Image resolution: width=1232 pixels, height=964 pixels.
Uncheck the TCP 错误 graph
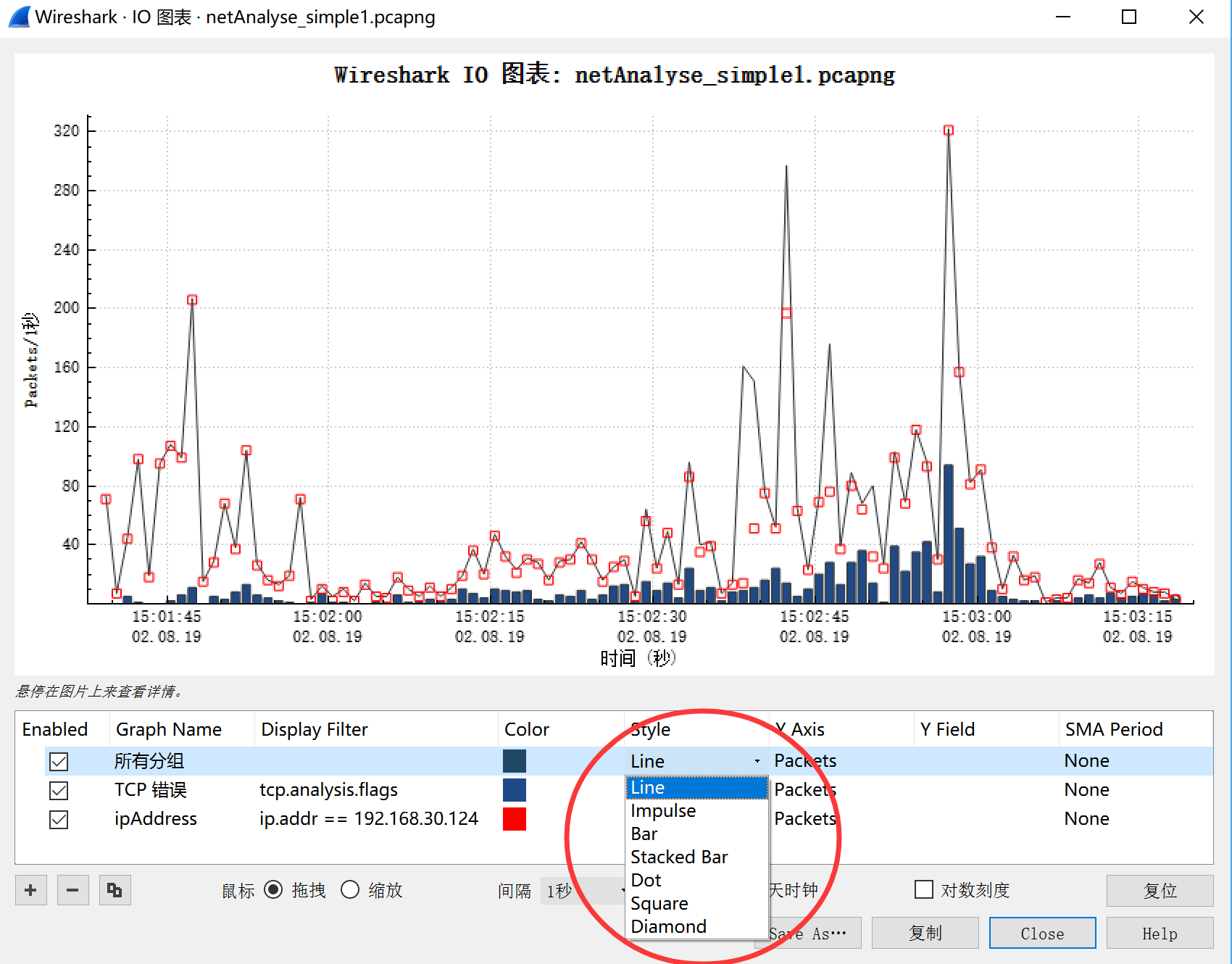(59, 790)
